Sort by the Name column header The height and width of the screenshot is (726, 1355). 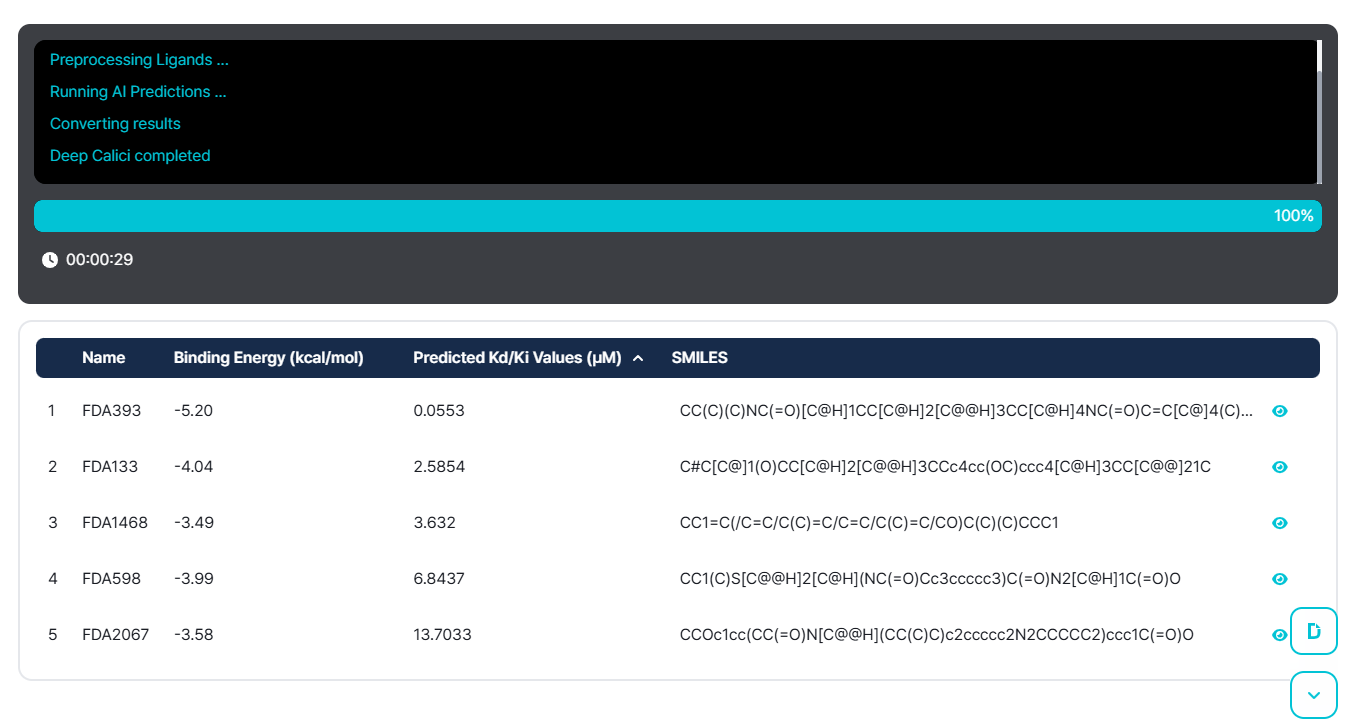[104, 358]
